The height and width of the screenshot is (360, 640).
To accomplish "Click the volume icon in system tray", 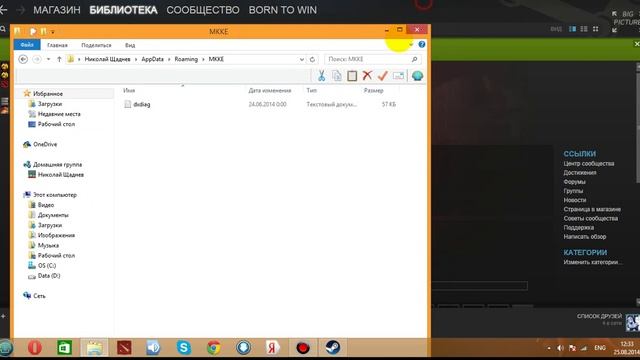I will 560,348.
